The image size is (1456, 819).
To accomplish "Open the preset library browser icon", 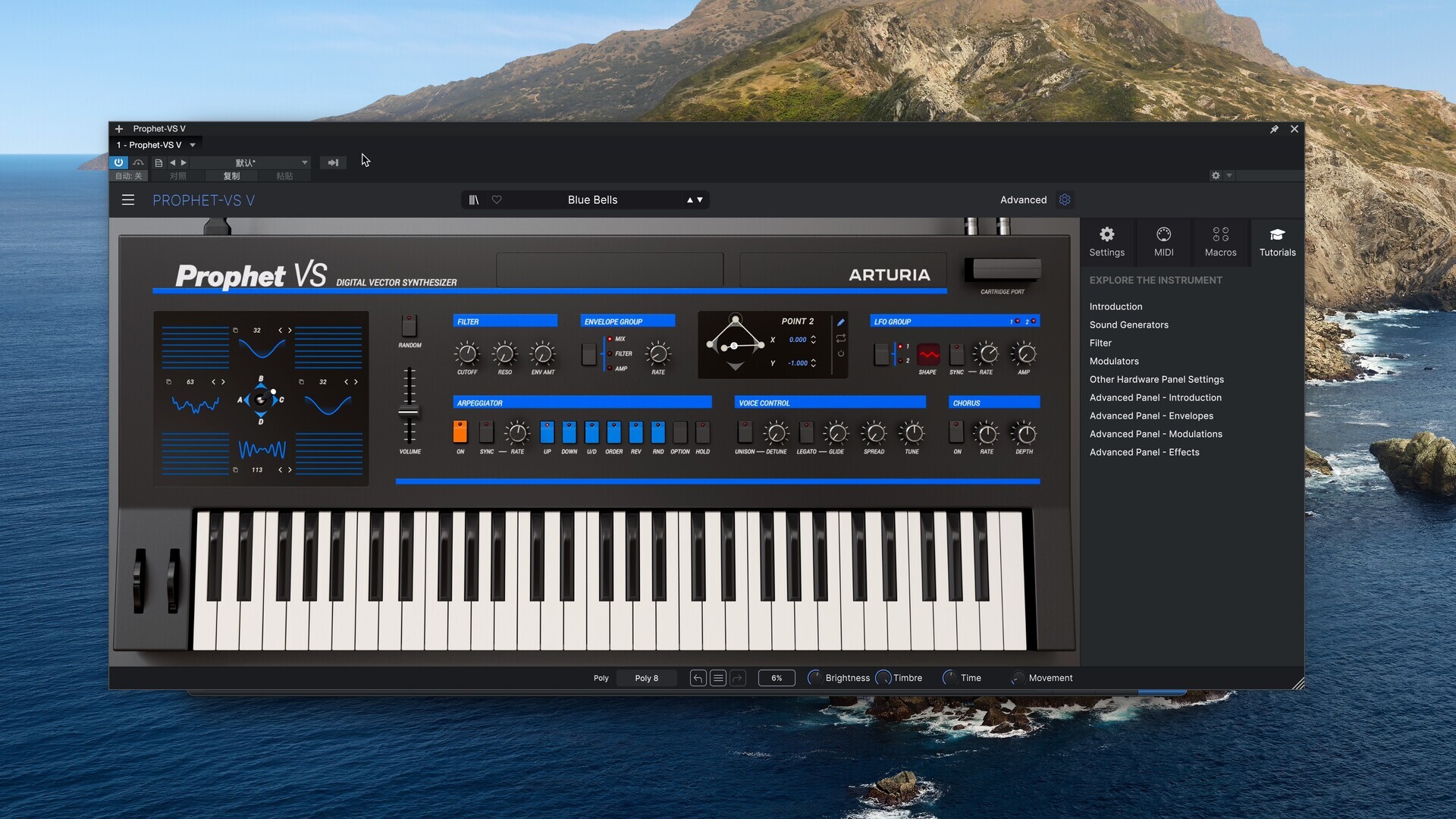I will [x=474, y=200].
